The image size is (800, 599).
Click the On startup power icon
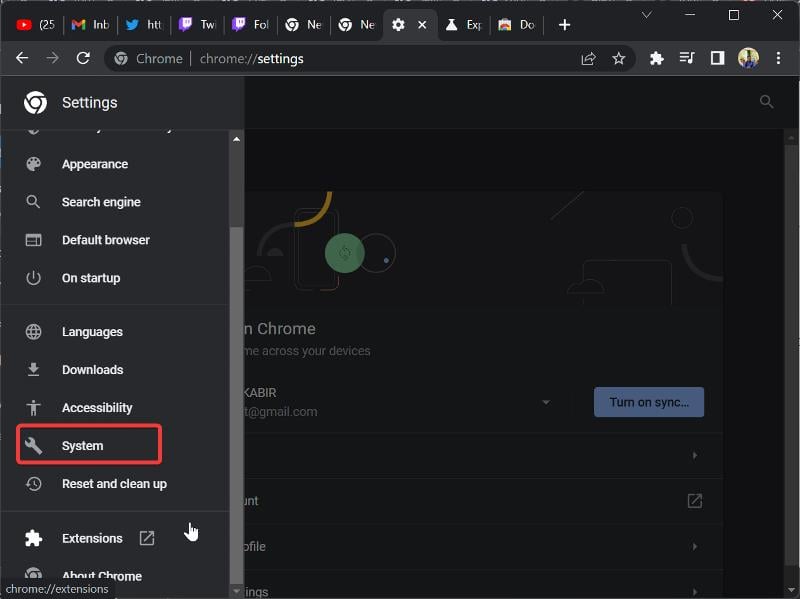point(34,278)
